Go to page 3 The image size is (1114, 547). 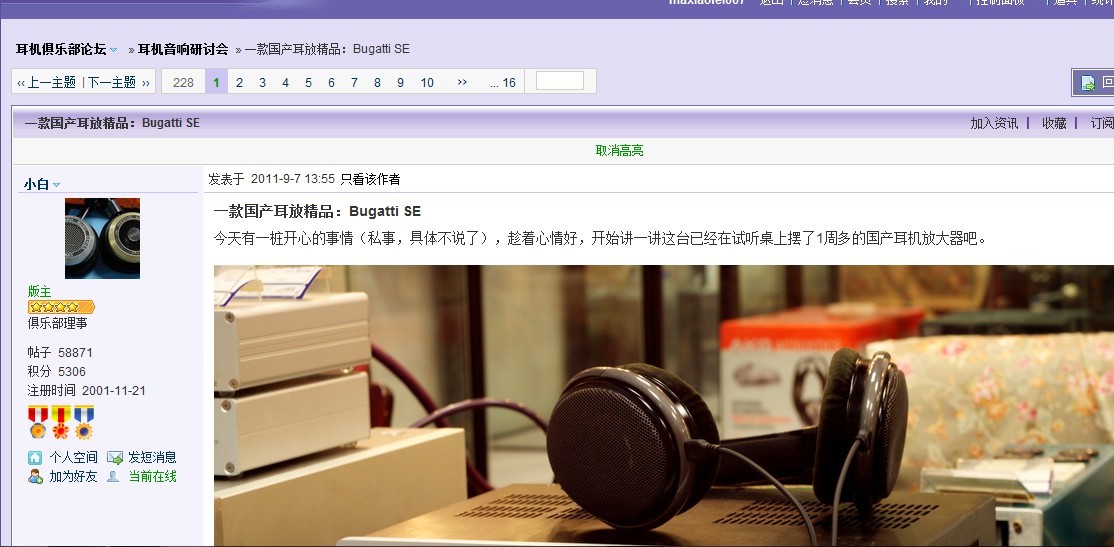262,82
